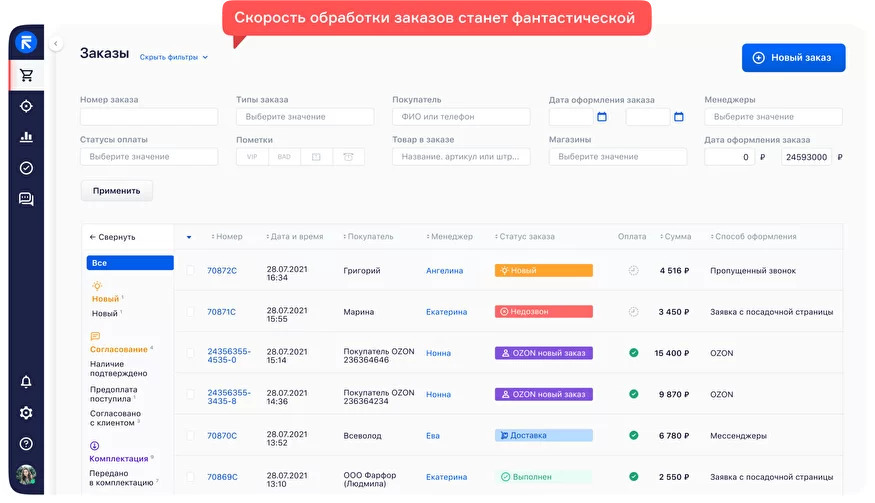The image size is (875, 503).
Task: Click payment clock icon for order 70871C
Action: click(x=633, y=312)
